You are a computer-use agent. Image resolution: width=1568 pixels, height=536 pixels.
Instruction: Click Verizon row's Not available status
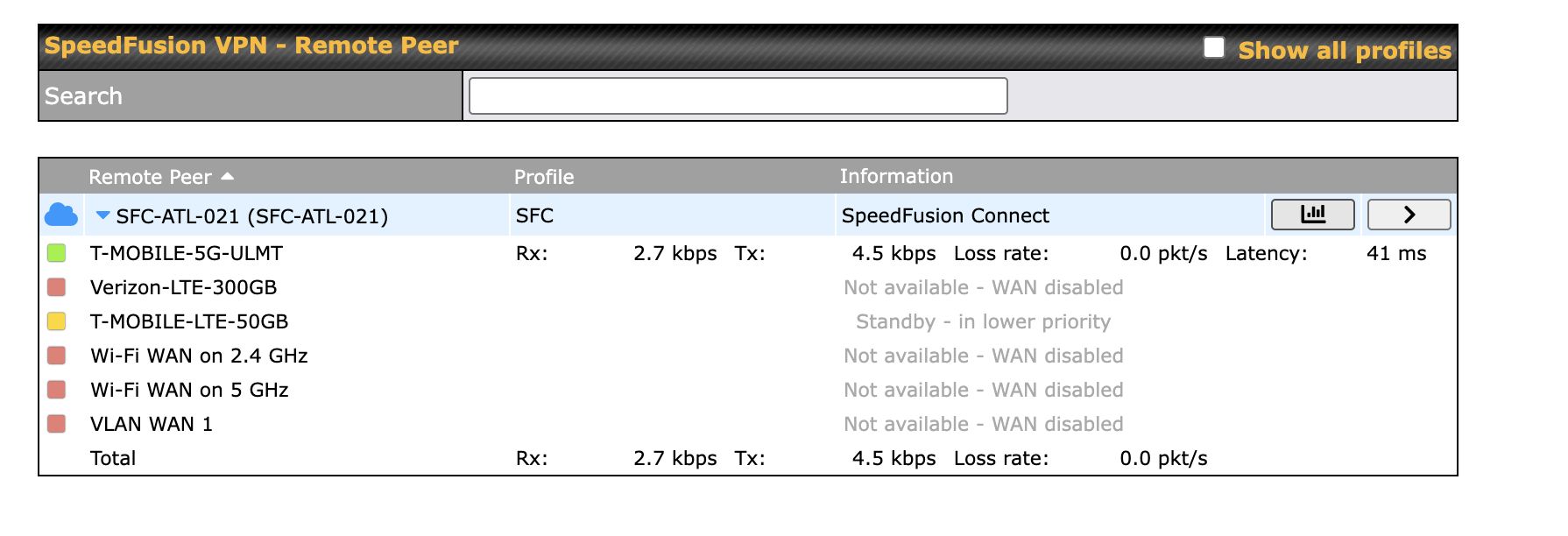[x=983, y=287]
